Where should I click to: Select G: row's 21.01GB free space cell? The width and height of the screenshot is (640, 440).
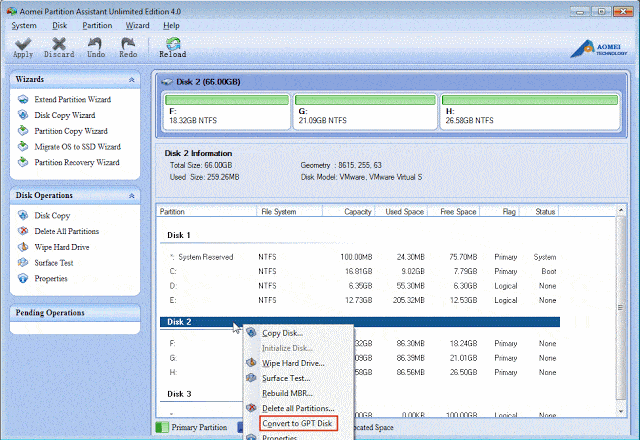[463, 358]
